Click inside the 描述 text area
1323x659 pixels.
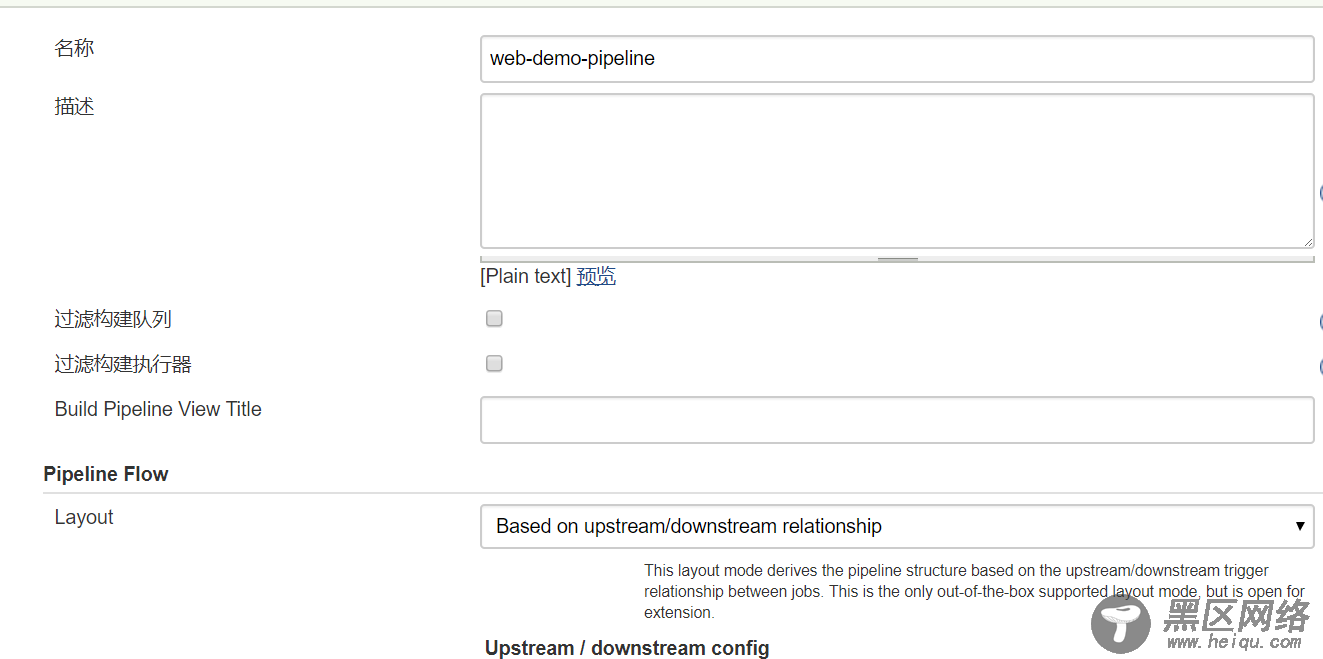pyautogui.click(x=897, y=171)
